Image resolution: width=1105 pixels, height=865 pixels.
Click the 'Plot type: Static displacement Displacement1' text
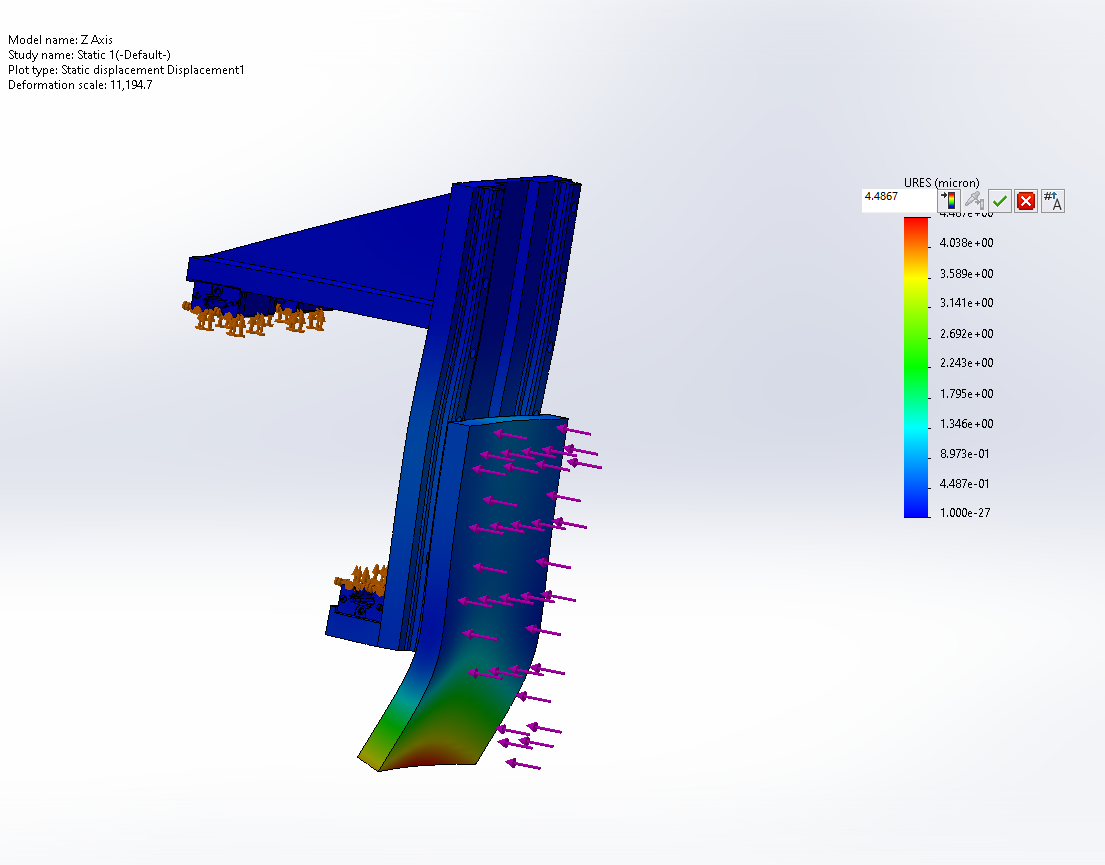[x=126, y=70]
